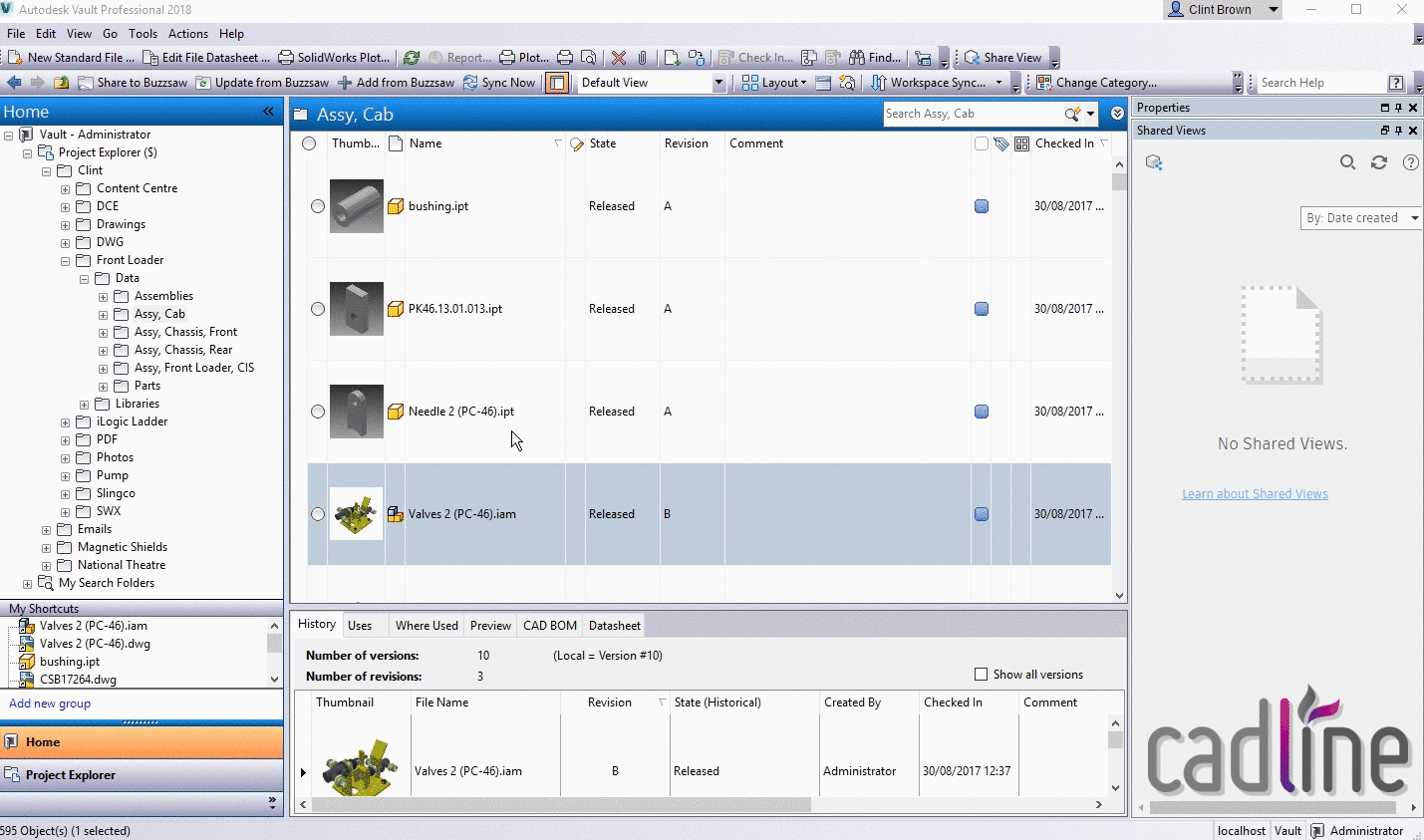Open the Layout dropdown menu
1424x840 pixels.
[x=774, y=83]
